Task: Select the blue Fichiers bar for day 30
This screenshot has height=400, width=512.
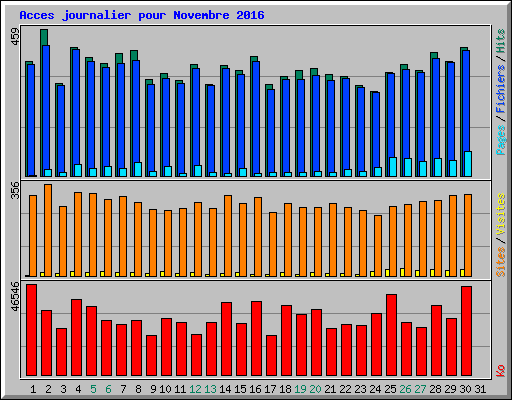Action: coord(466,113)
